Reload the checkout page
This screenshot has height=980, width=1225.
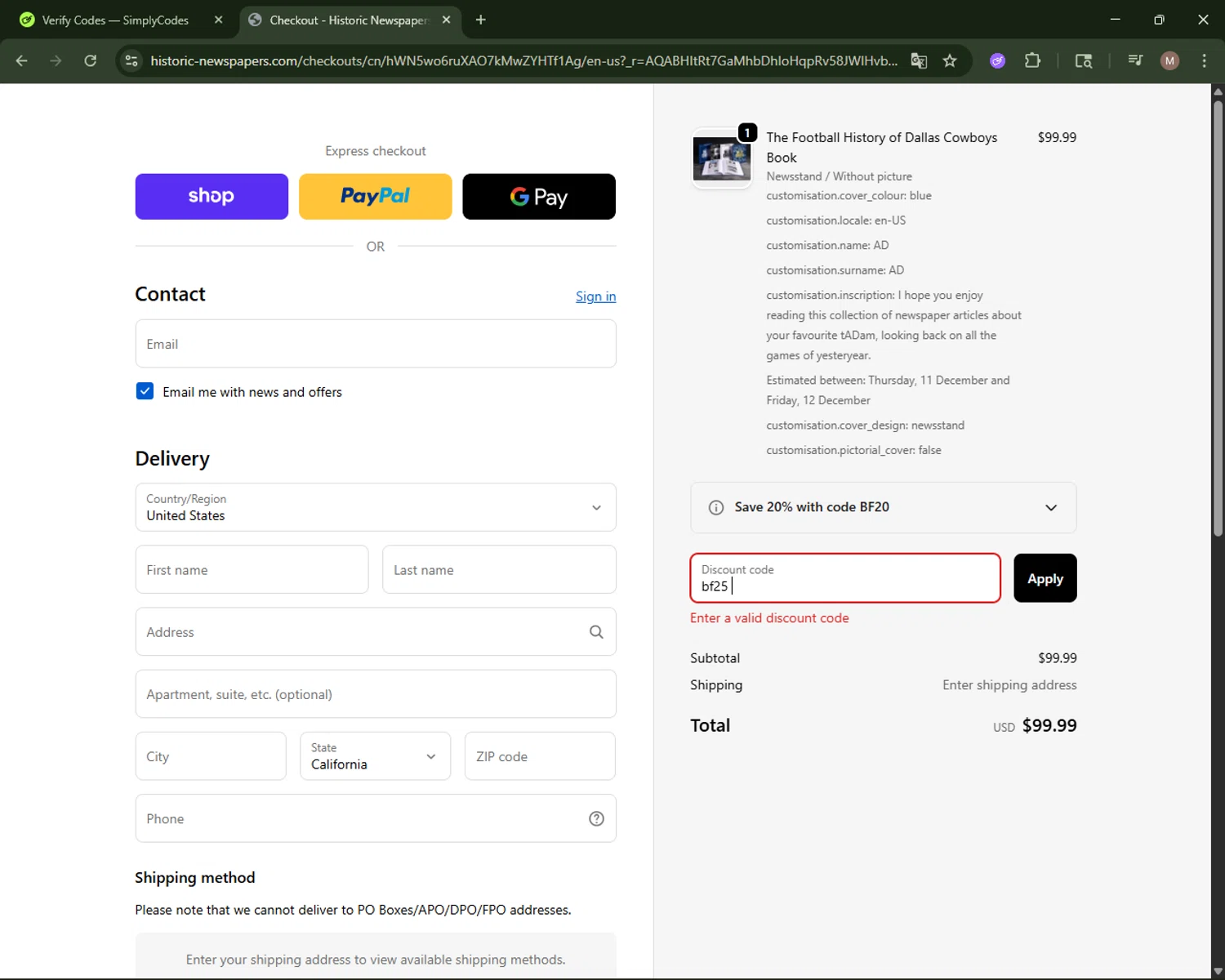91,60
